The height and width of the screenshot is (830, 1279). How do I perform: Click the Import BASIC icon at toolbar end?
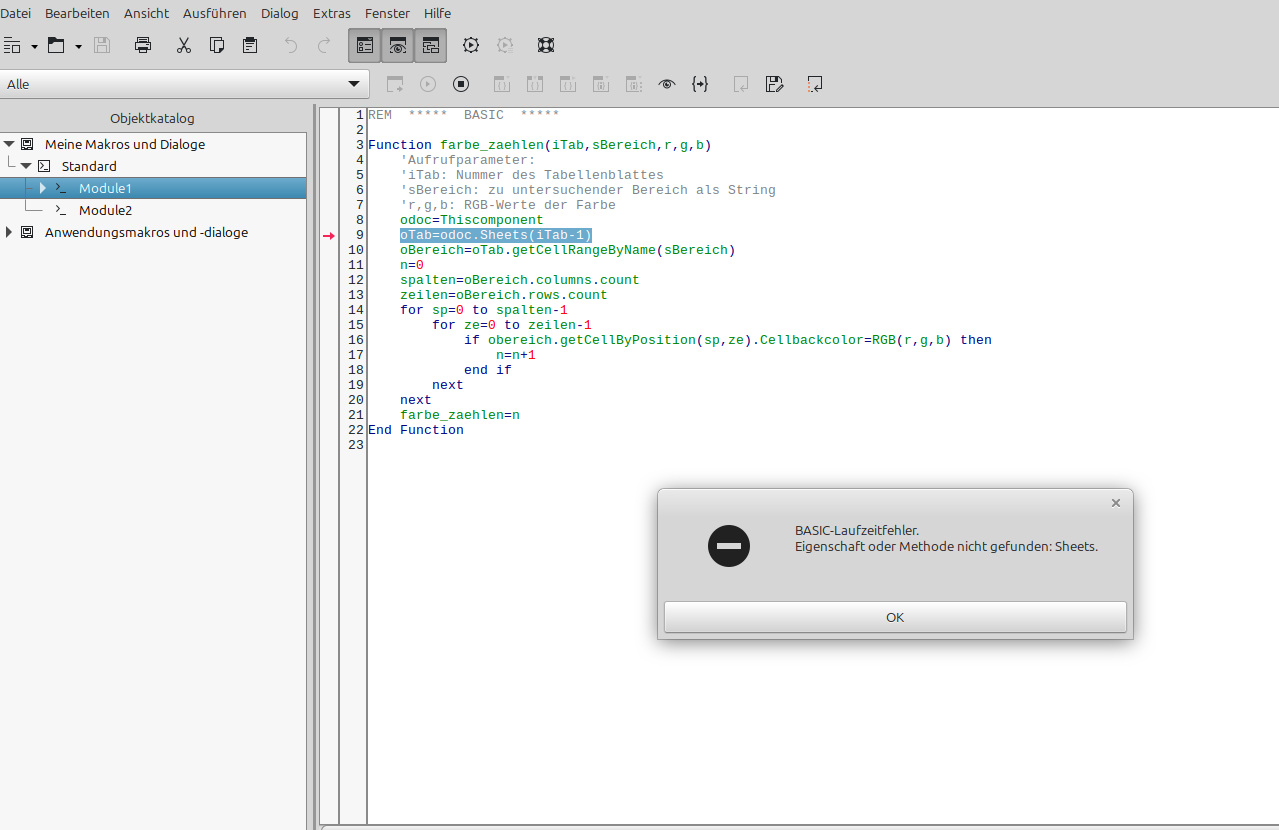815,85
